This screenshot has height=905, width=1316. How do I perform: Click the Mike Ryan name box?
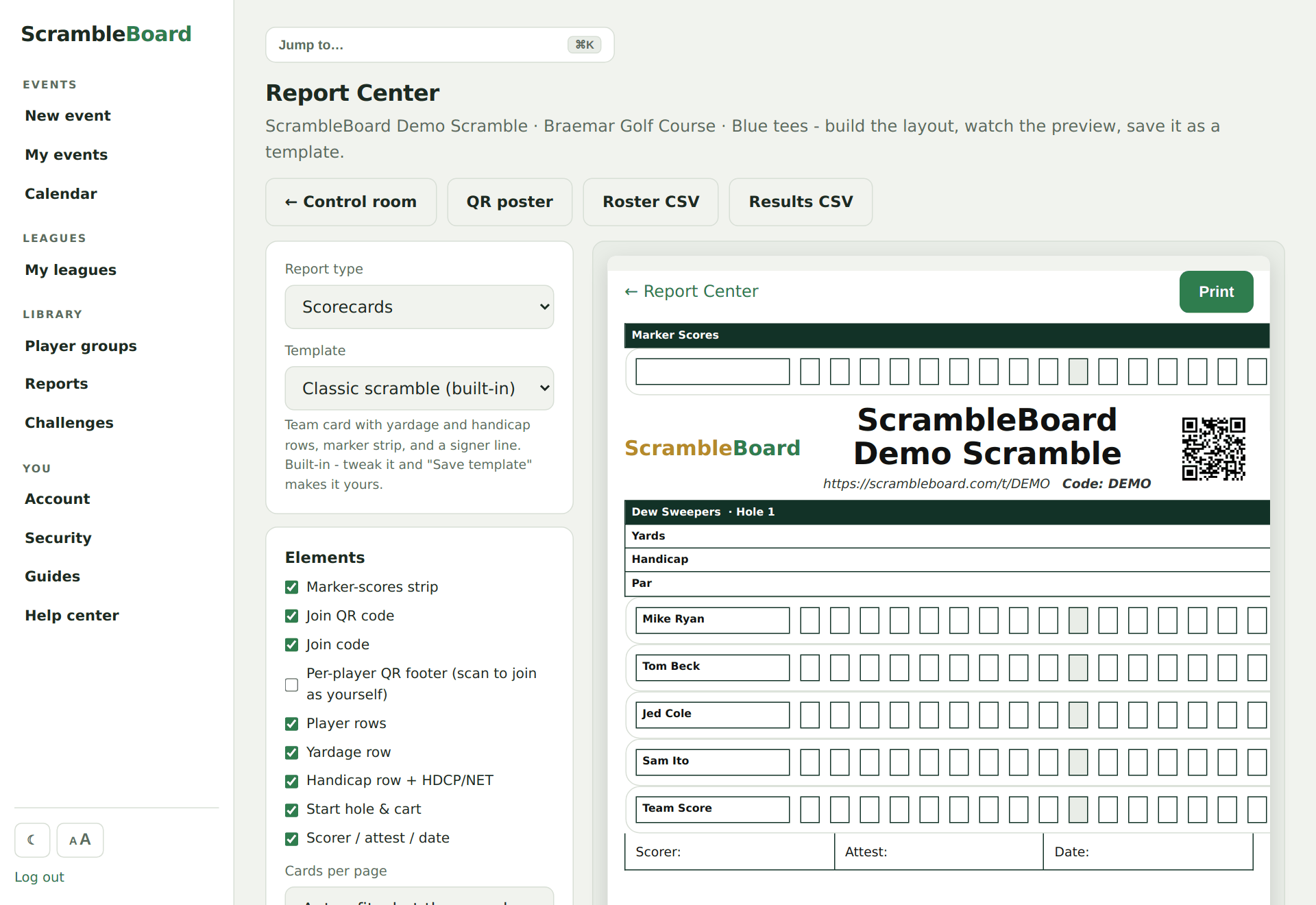point(713,620)
